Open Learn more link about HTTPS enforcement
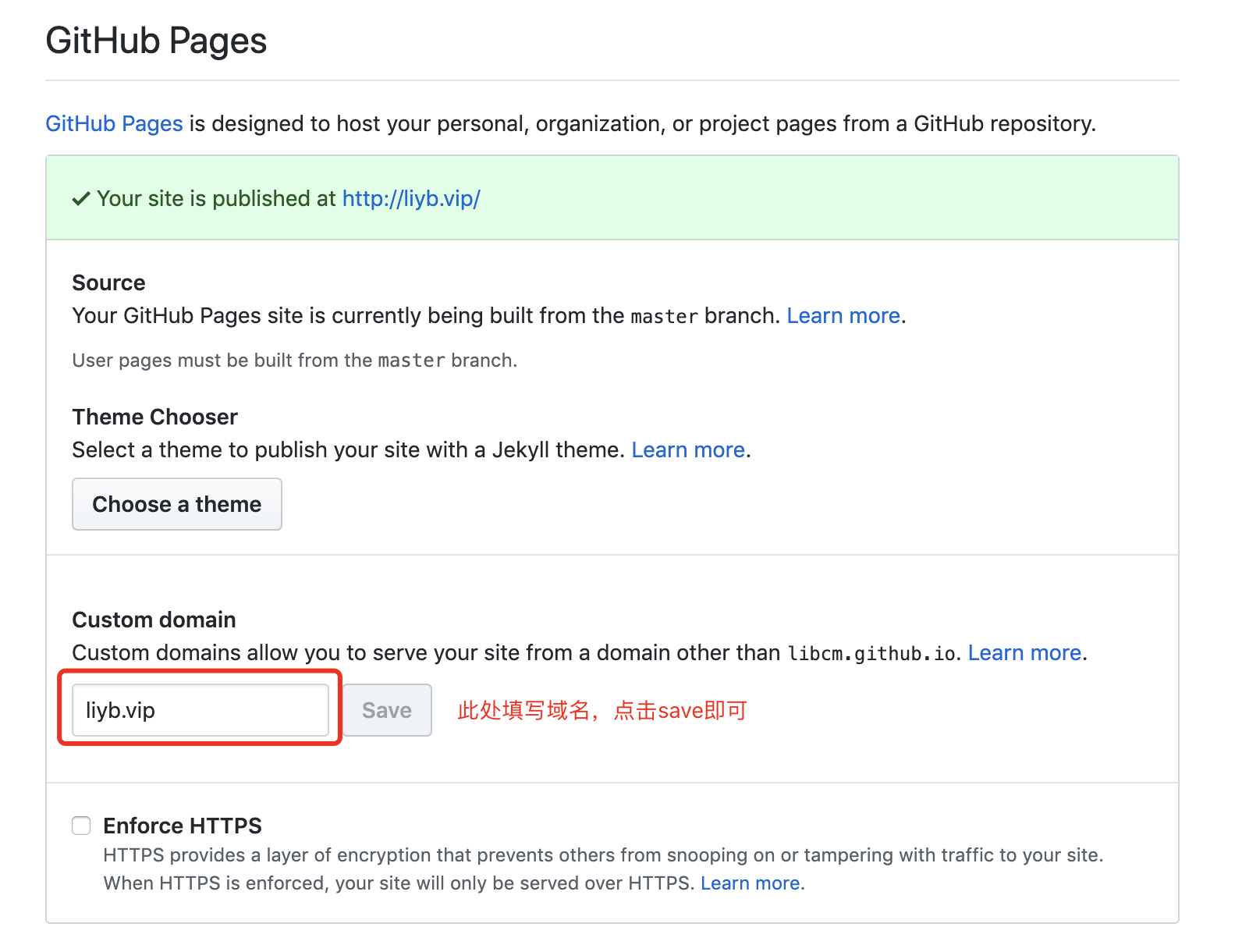 click(750, 883)
